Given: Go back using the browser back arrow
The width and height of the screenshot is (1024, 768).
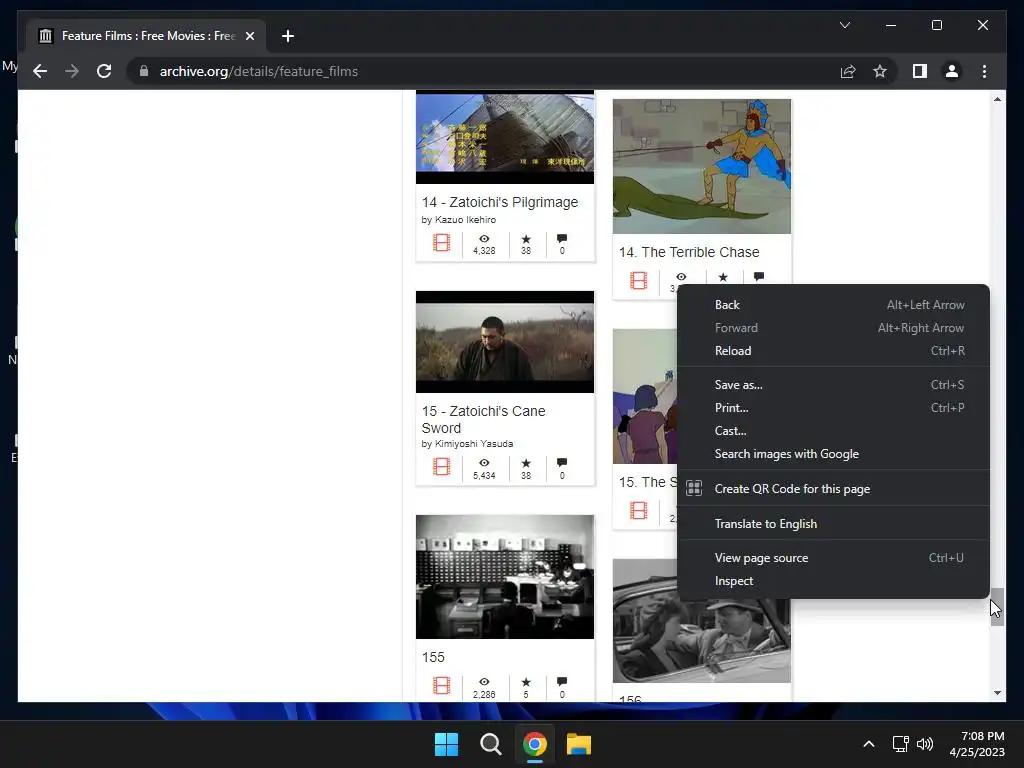Looking at the screenshot, I should pyautogui.click(x=40, y=71).
